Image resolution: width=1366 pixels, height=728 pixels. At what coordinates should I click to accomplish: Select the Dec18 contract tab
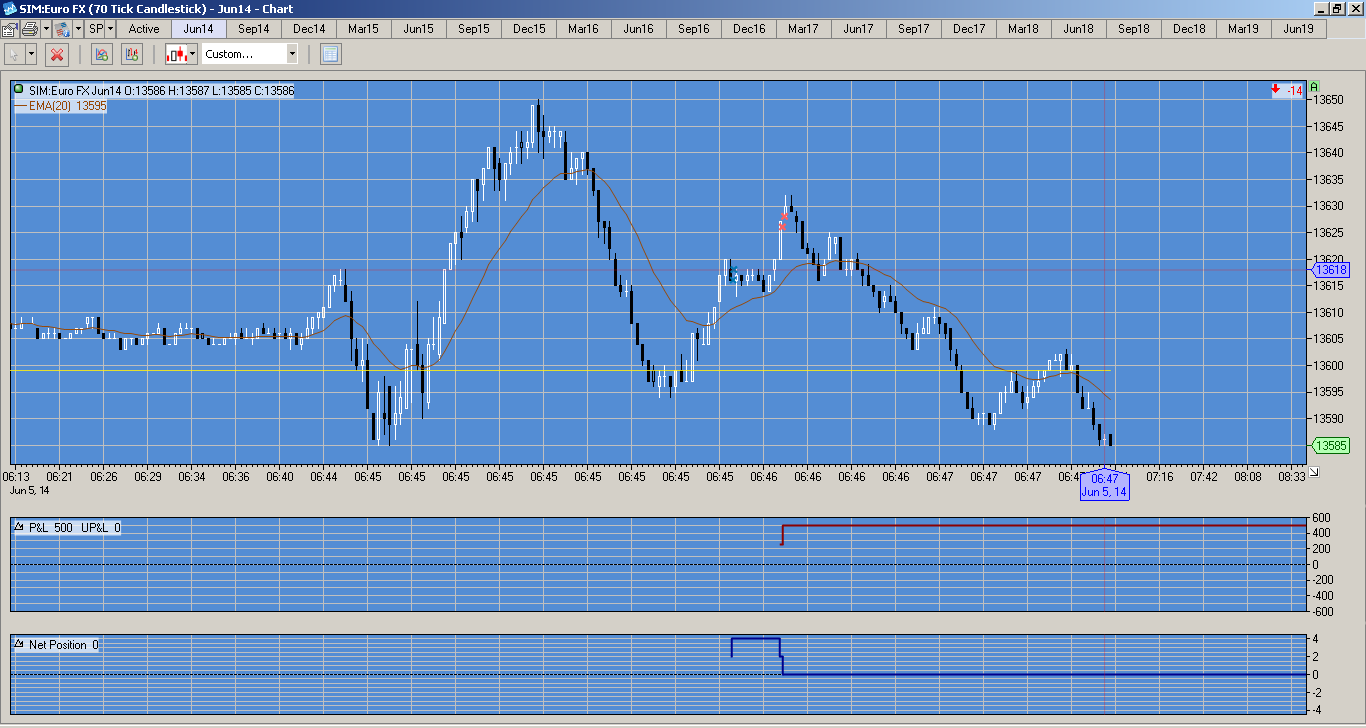[x=1189, y=29]
